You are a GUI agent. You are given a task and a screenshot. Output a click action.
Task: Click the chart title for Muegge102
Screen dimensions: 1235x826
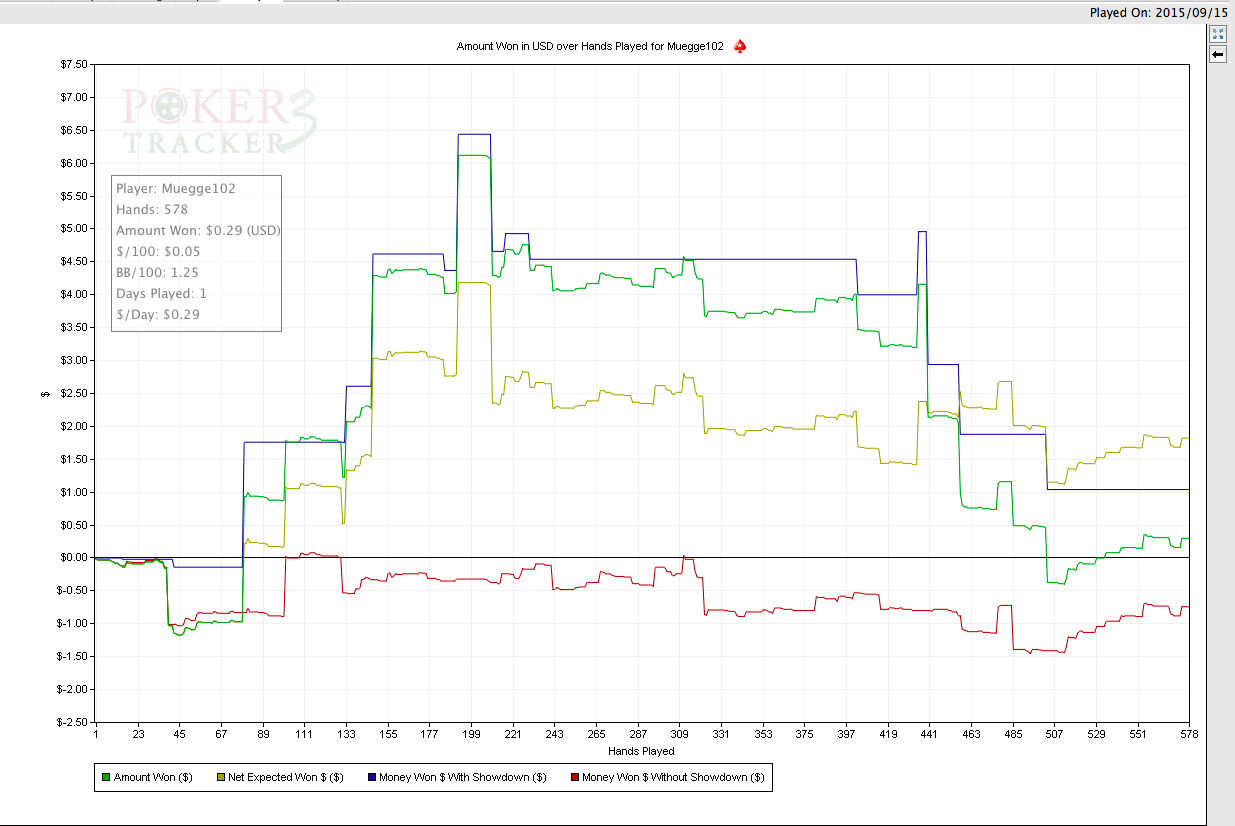pyautogui.click(x=590, y=46)
